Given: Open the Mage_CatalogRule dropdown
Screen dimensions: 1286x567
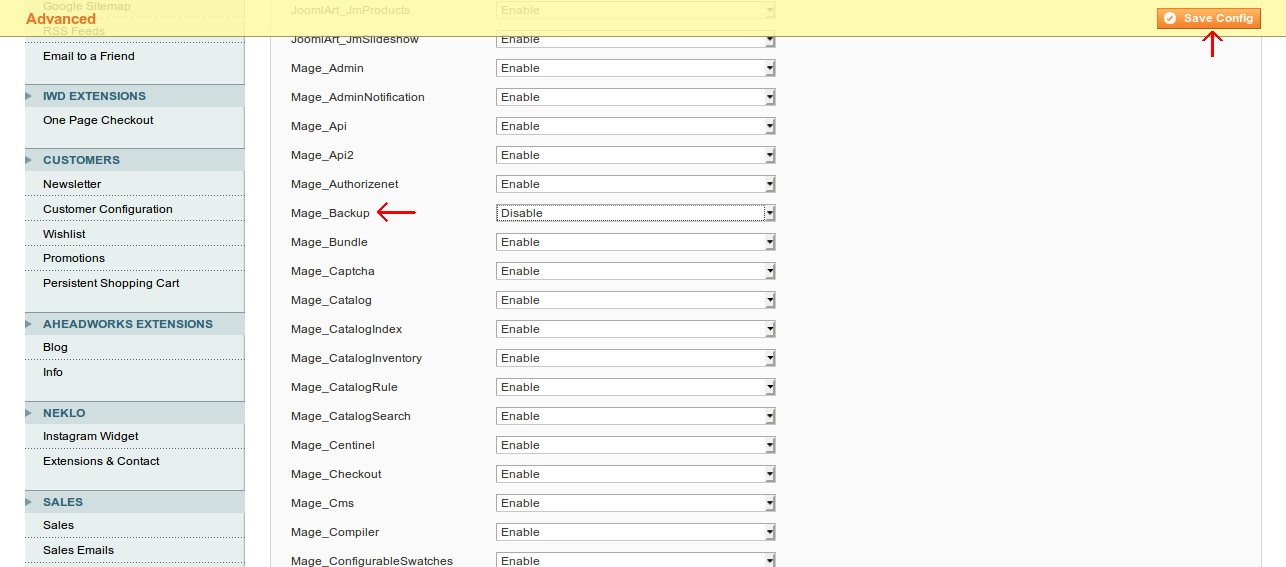Looking at the screenshot, I should [x=636, y=387].
